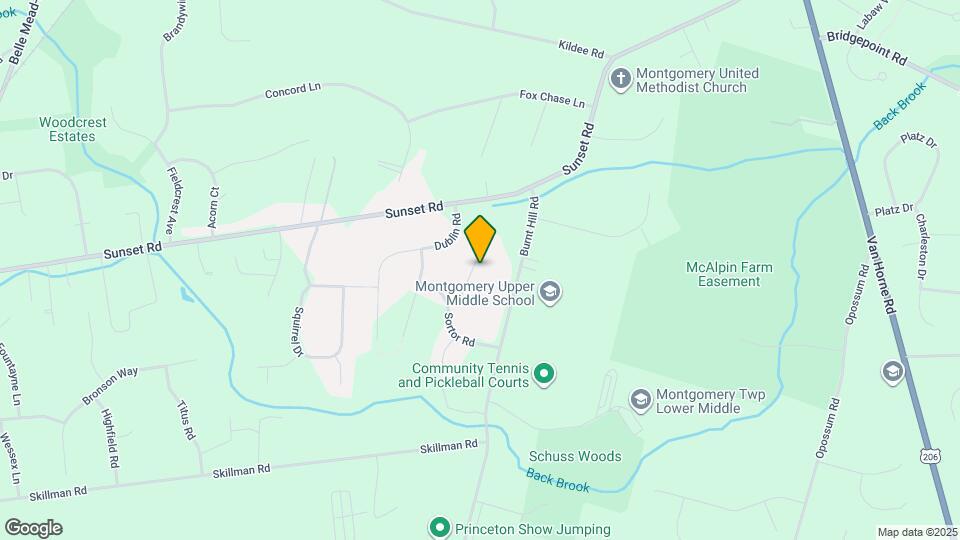Image resolution: width=960 pixels, height=540 pixels.
Task: Click the Route 206 highway shield
Action: tap(929, 455)
